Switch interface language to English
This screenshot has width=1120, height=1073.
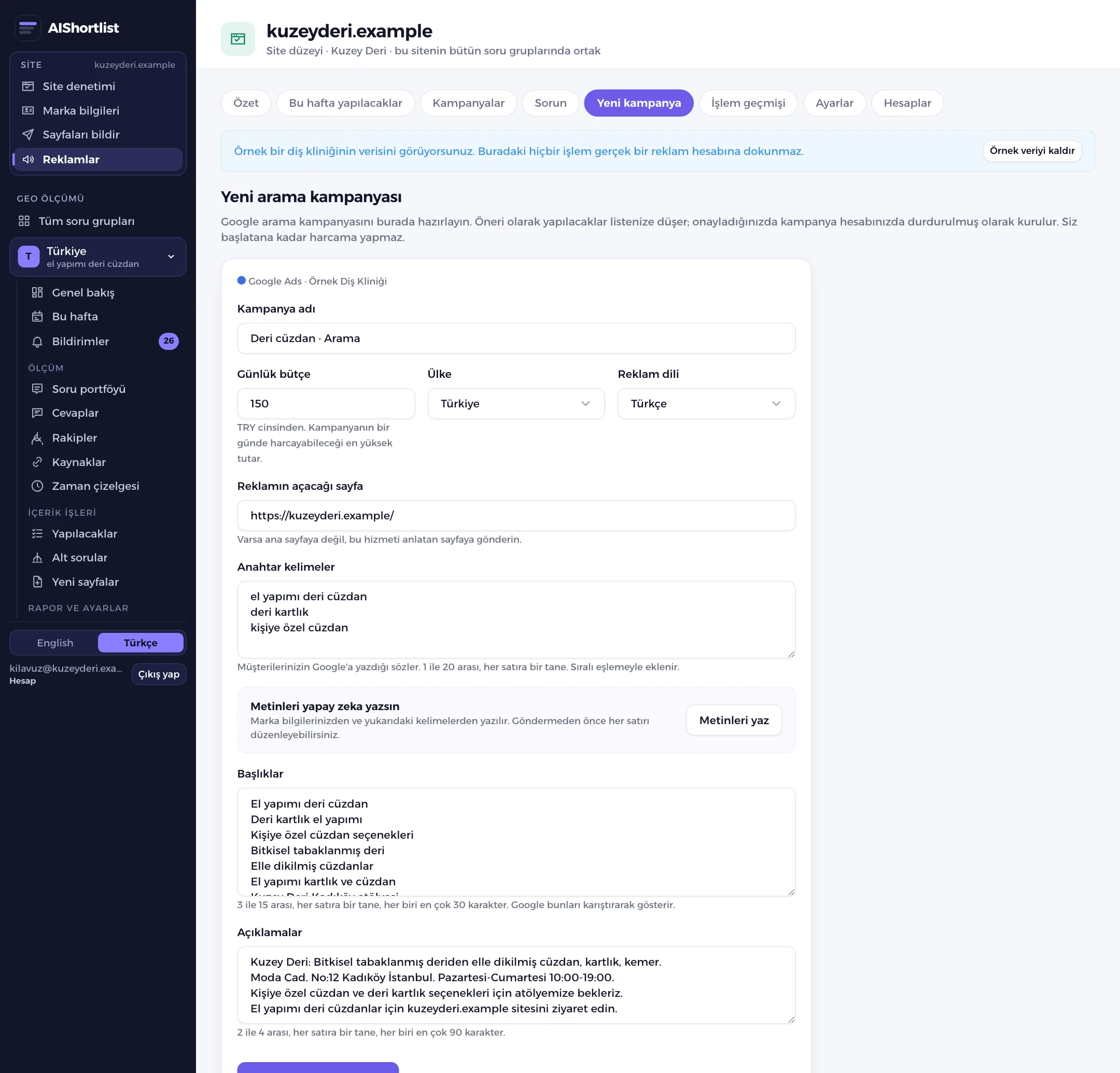pos(55,643)
